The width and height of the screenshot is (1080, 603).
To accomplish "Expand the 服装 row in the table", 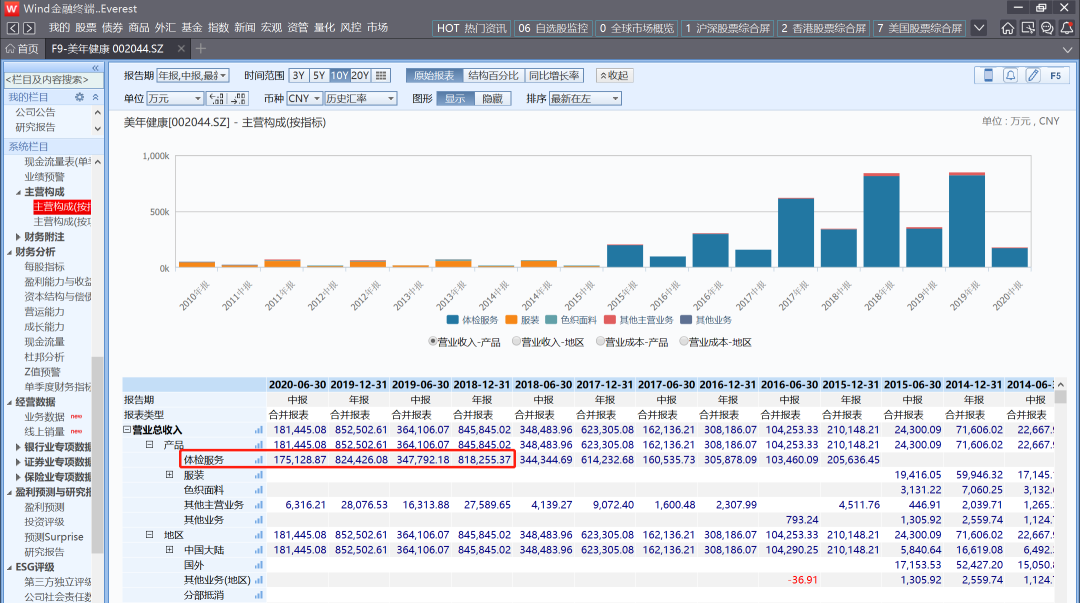I will pos(170,475).
